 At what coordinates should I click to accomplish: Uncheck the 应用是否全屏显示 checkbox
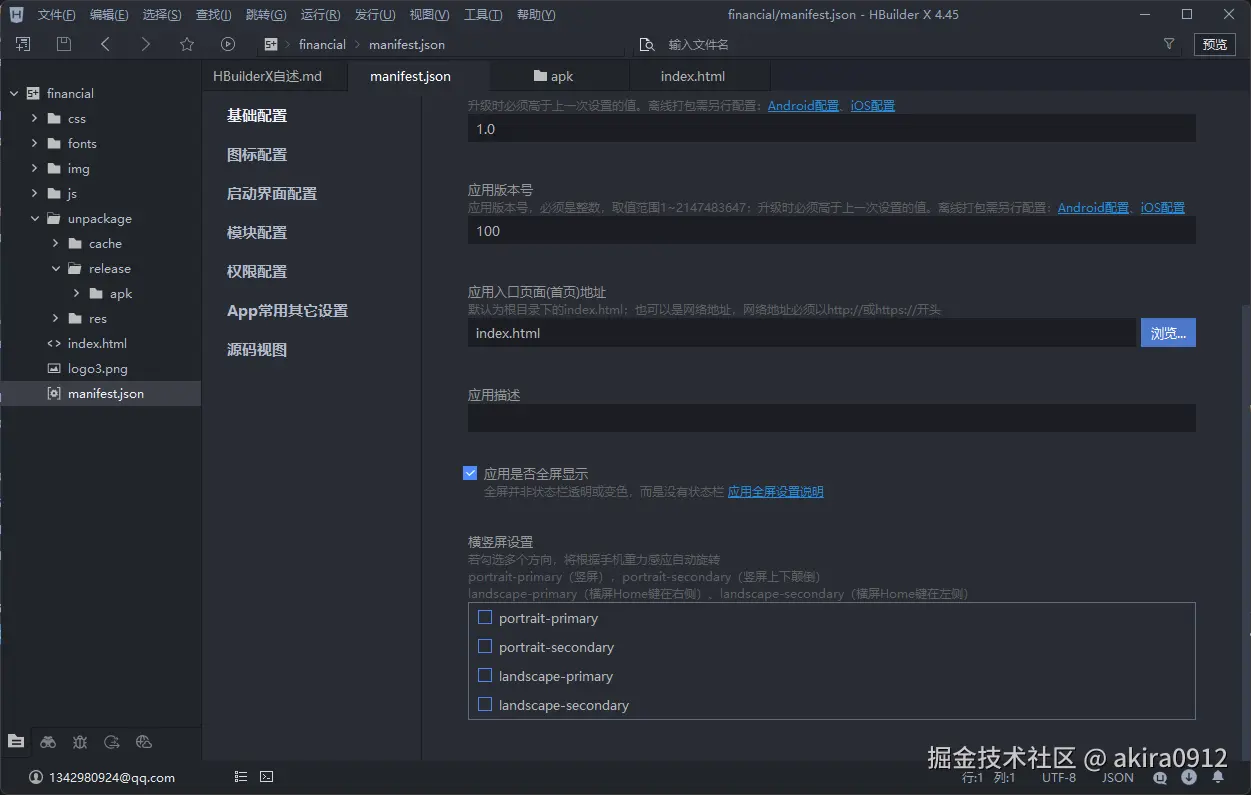coord(470,473)
